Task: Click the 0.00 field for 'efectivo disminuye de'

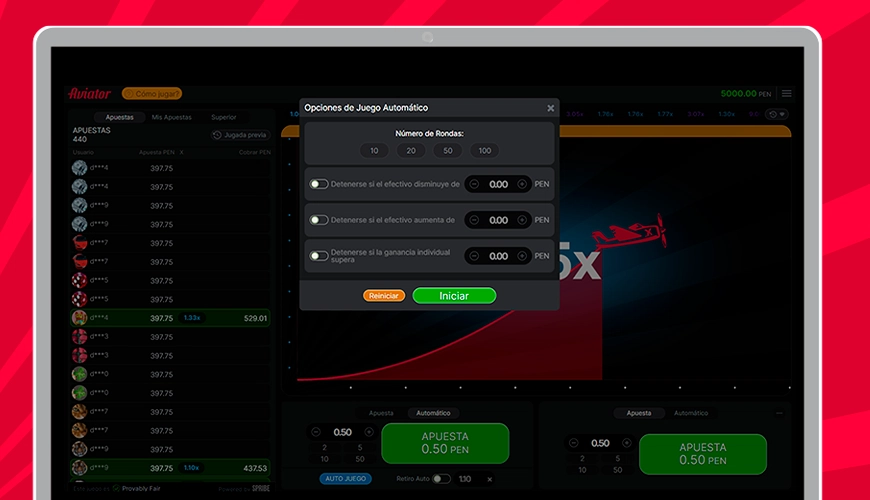Action: pos(498,184)
